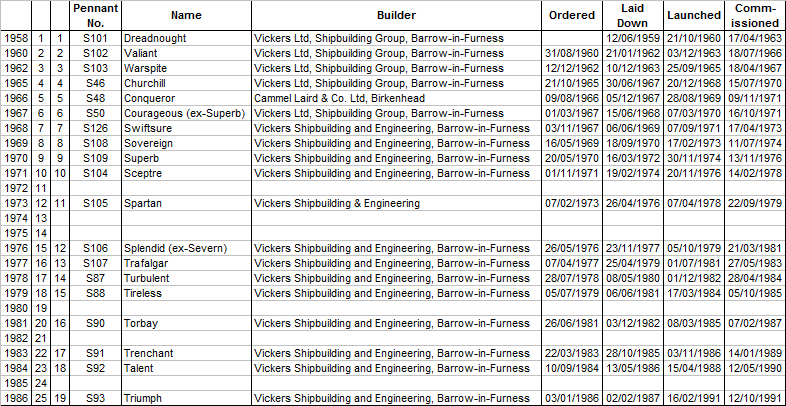Select the cell containing S102
786x406 pixels.
[x=95, y=53]
